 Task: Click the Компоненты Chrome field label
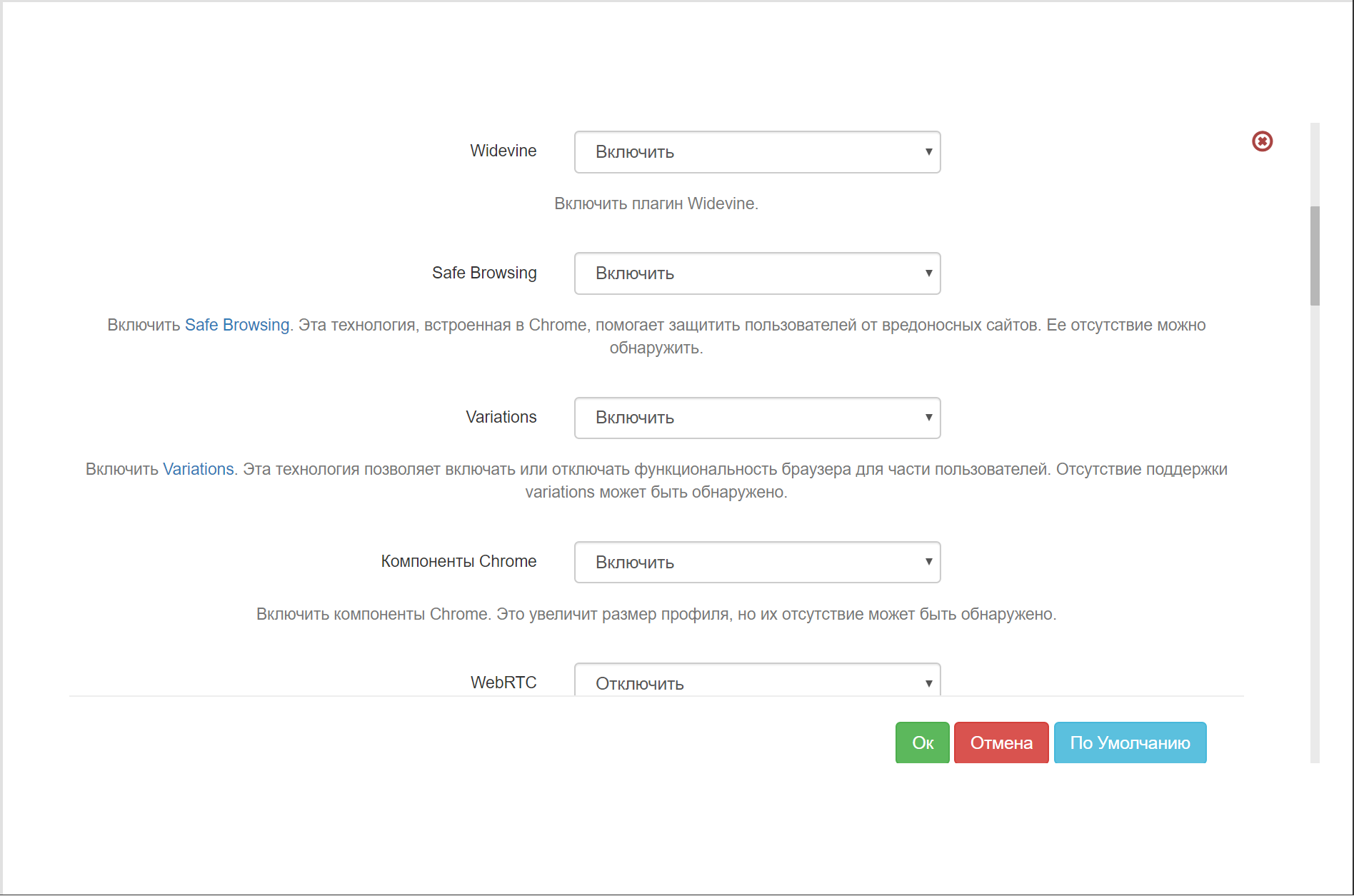[x=458, y=561]
